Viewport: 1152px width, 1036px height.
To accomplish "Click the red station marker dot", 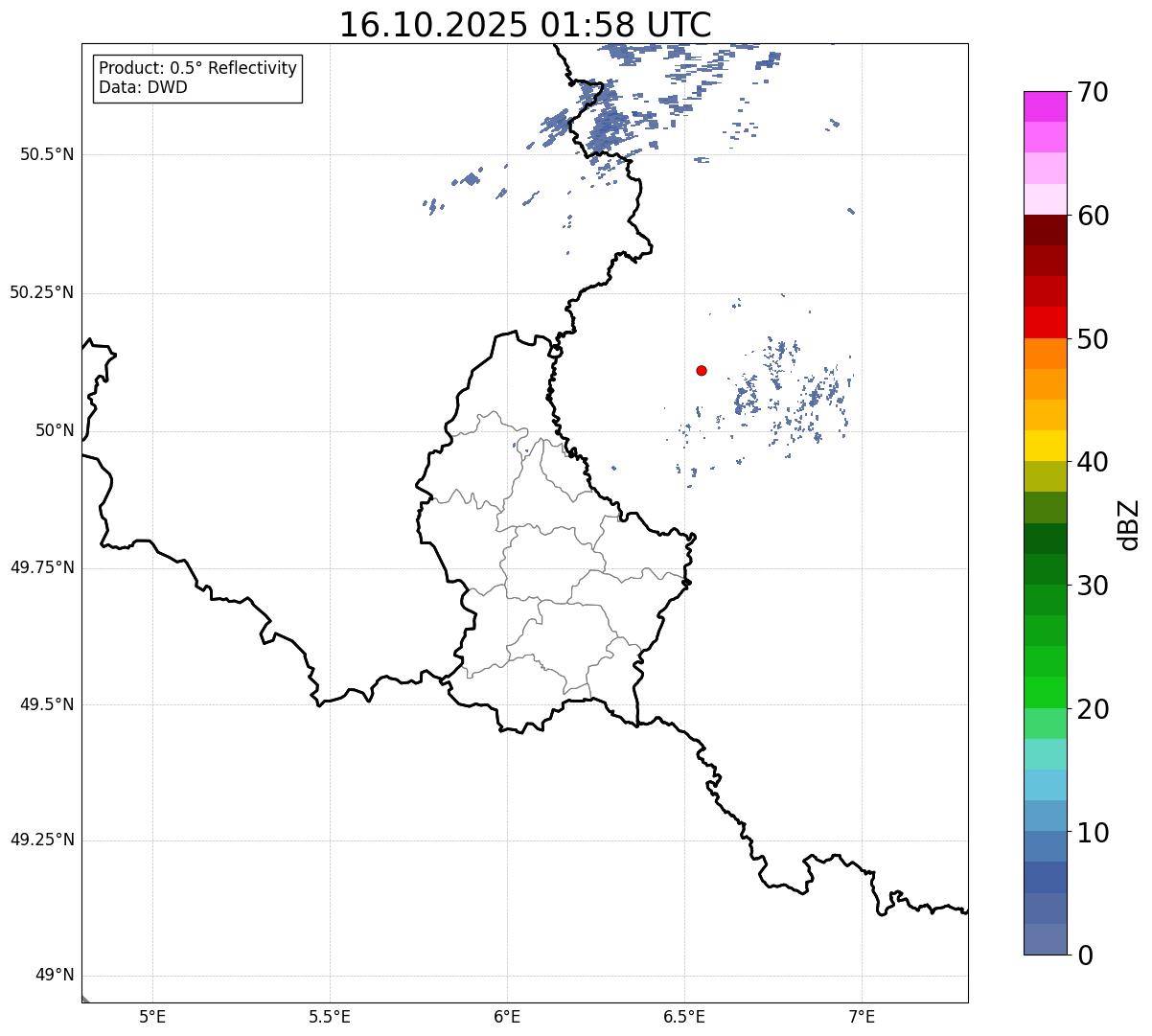I will pyautogui.click(x=702, y=370).
